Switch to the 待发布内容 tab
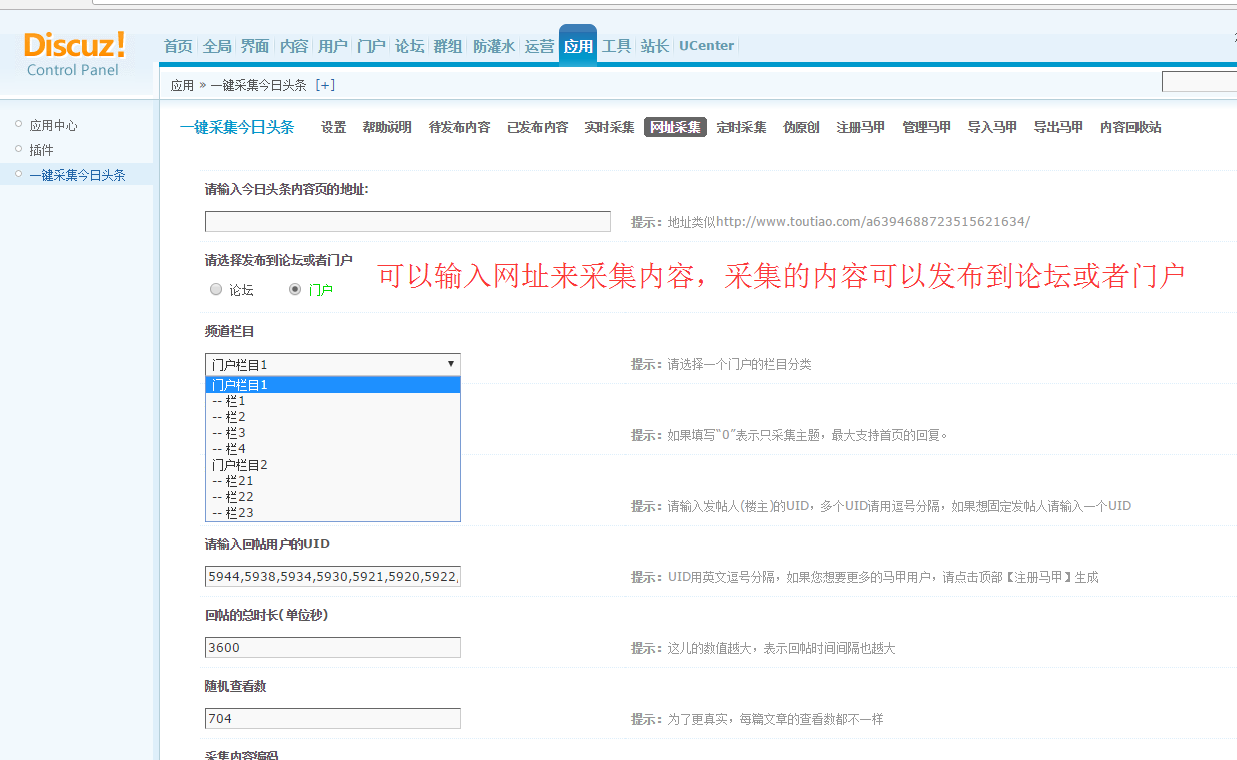The image size is (1237, 760). click(x=459, y=127)
